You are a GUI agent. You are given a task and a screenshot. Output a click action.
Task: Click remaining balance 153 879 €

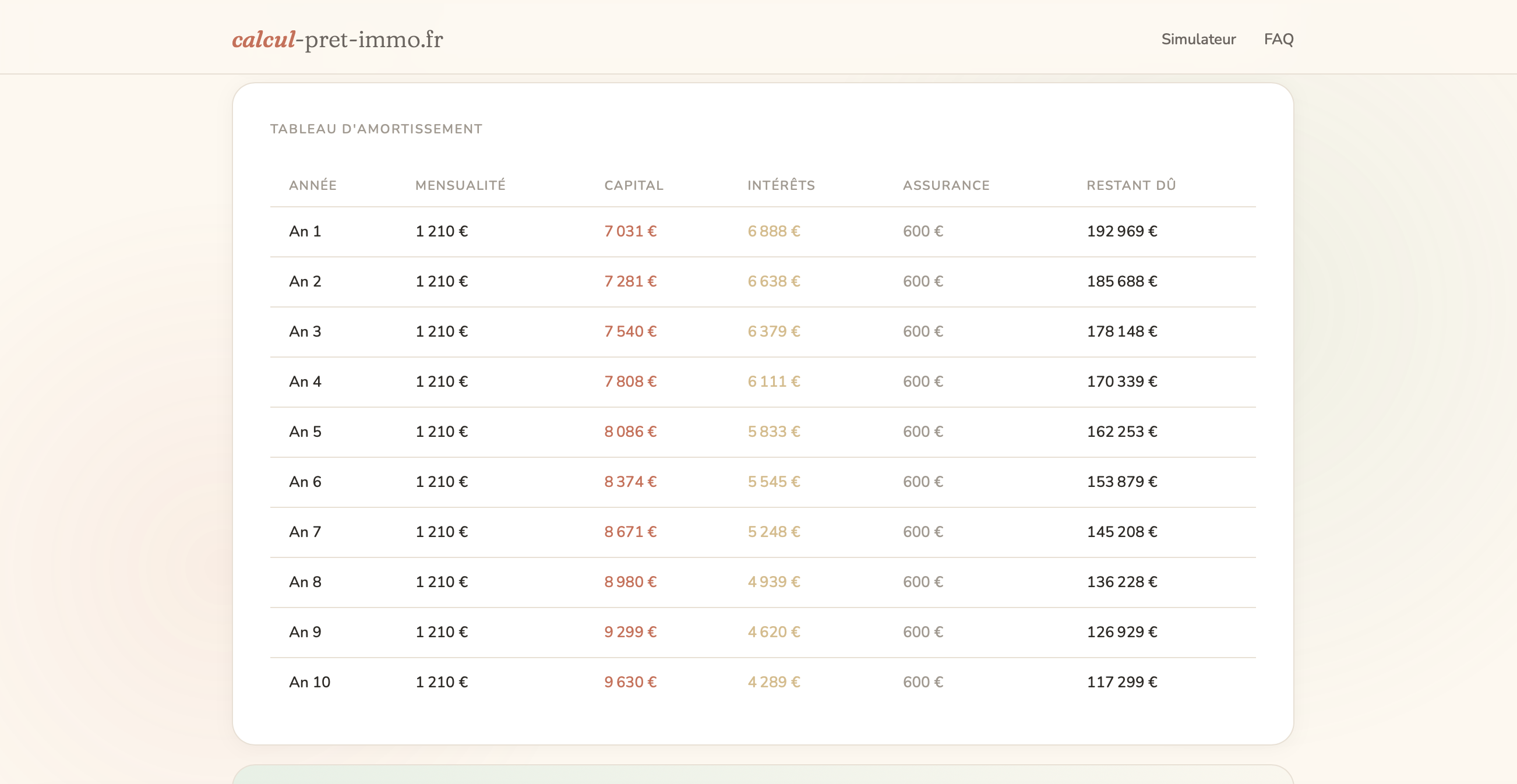coord(1122,482)
